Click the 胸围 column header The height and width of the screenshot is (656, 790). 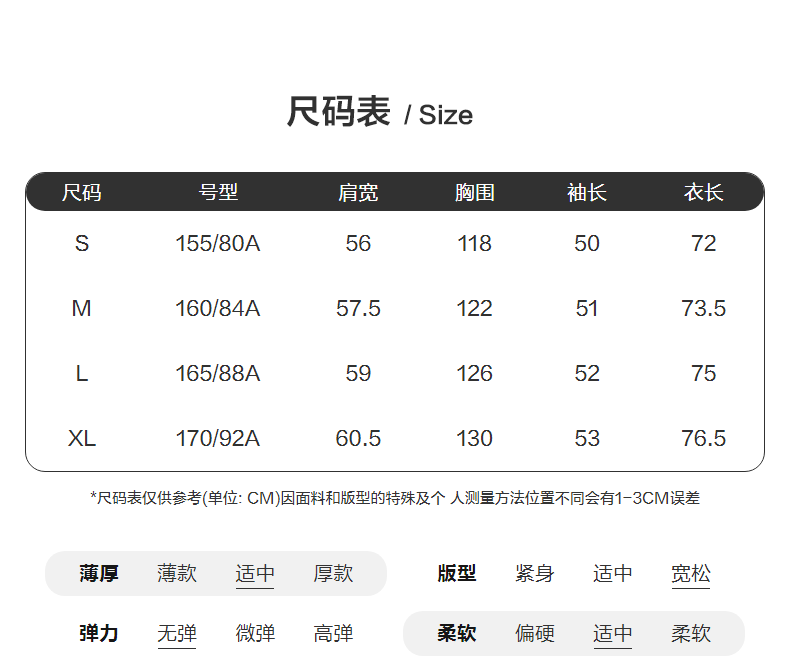click(x=474, y=192)
